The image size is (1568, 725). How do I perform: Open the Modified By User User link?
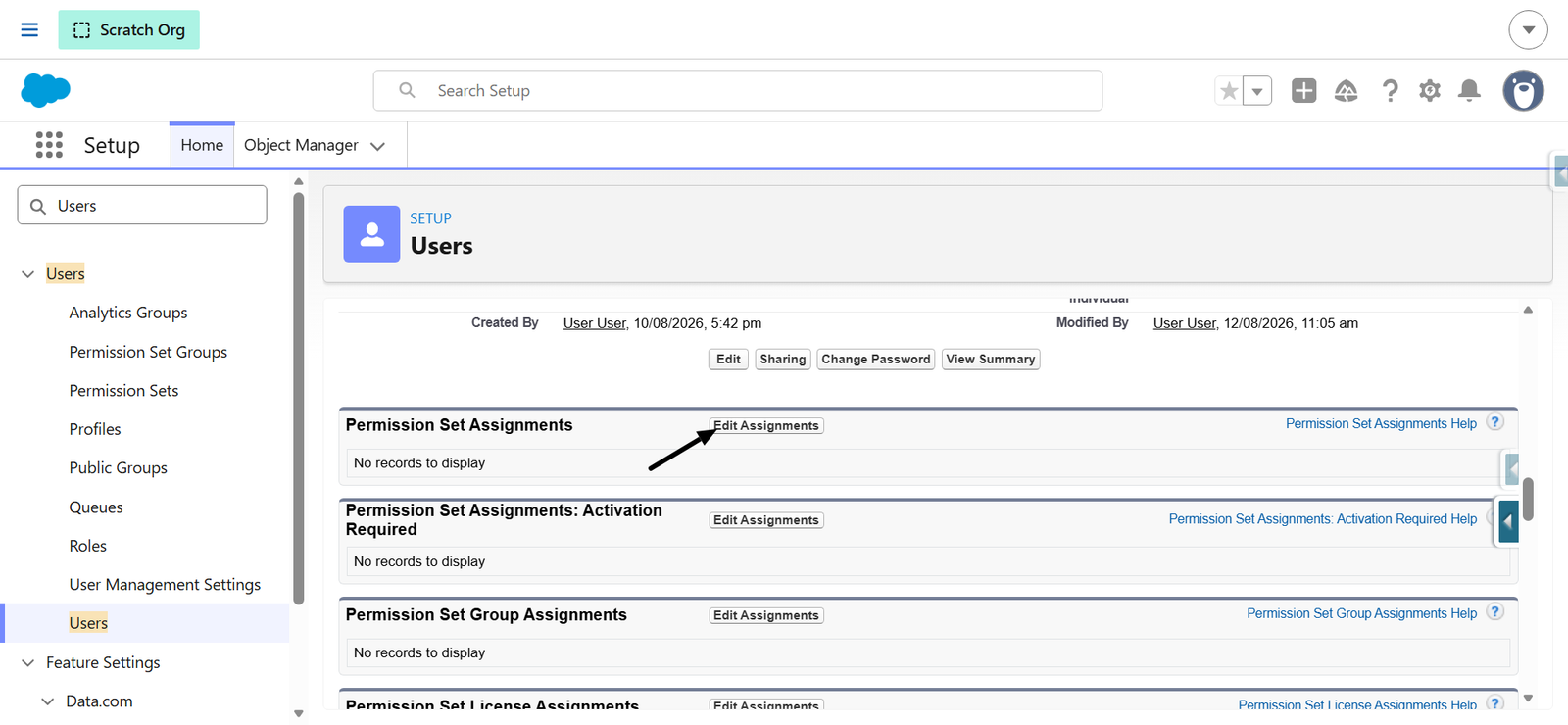click(x=1184, y=323)
